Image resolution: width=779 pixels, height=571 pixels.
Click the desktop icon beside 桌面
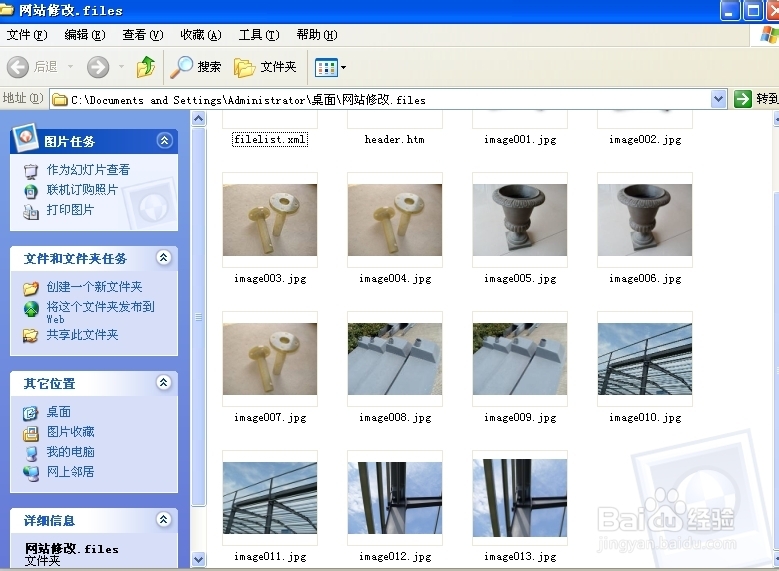click(31, 413)
